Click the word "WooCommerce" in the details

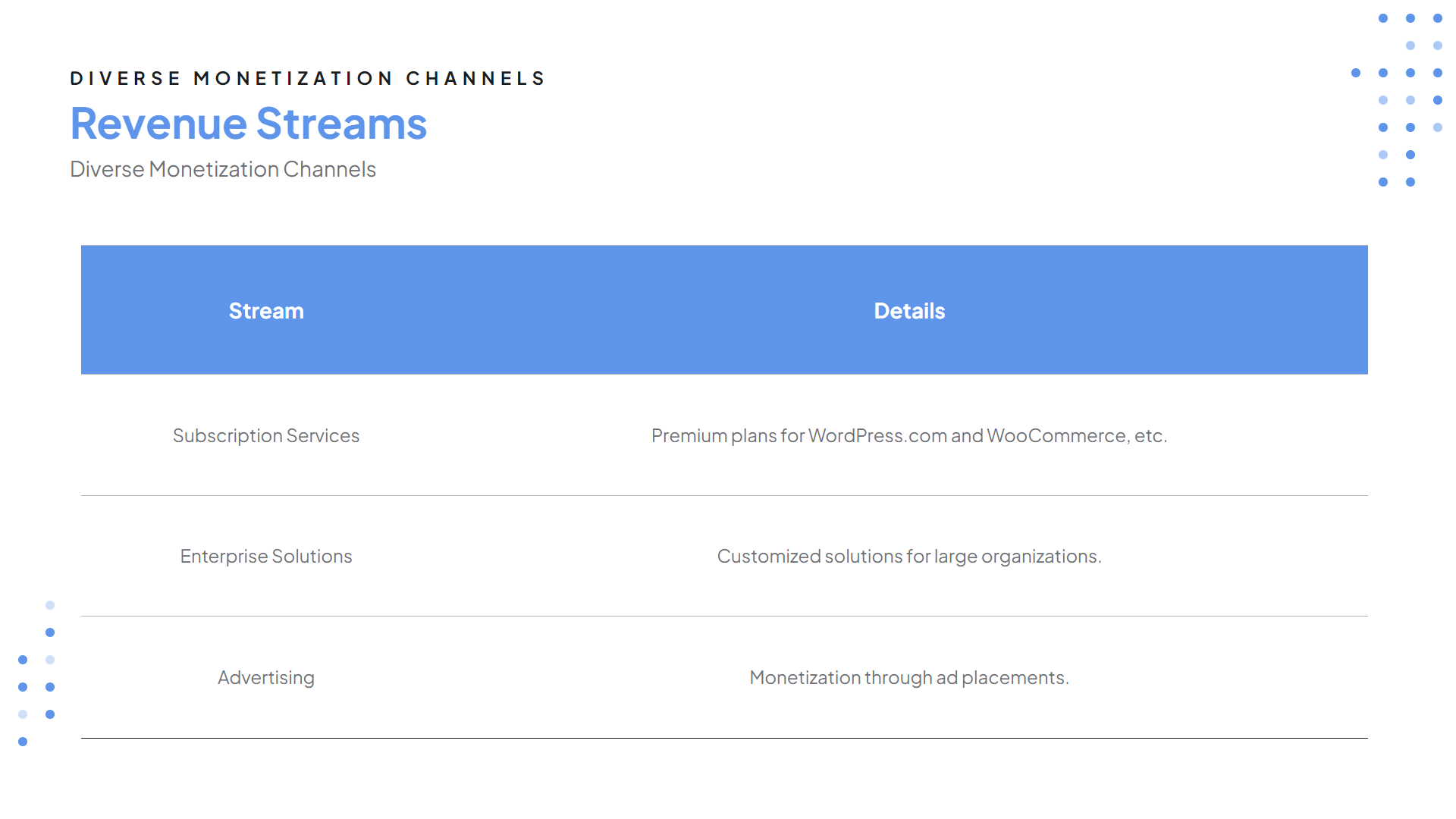click(1056, 435)
